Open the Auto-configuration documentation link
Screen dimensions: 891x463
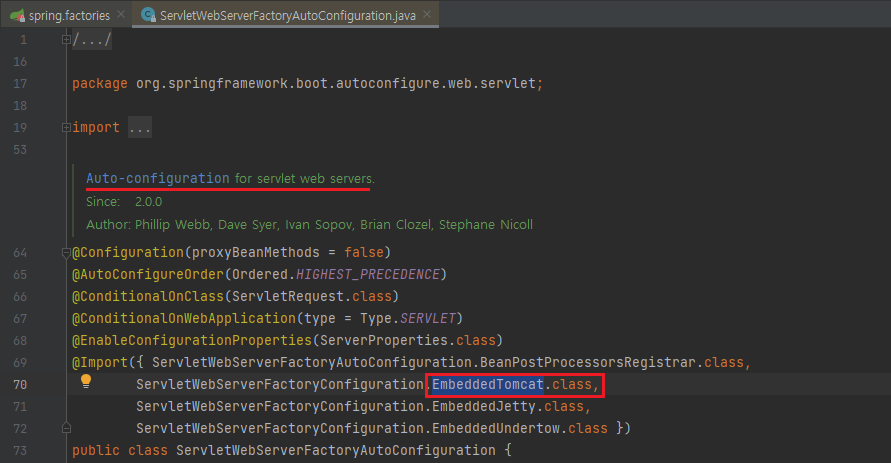pos(157,178)
